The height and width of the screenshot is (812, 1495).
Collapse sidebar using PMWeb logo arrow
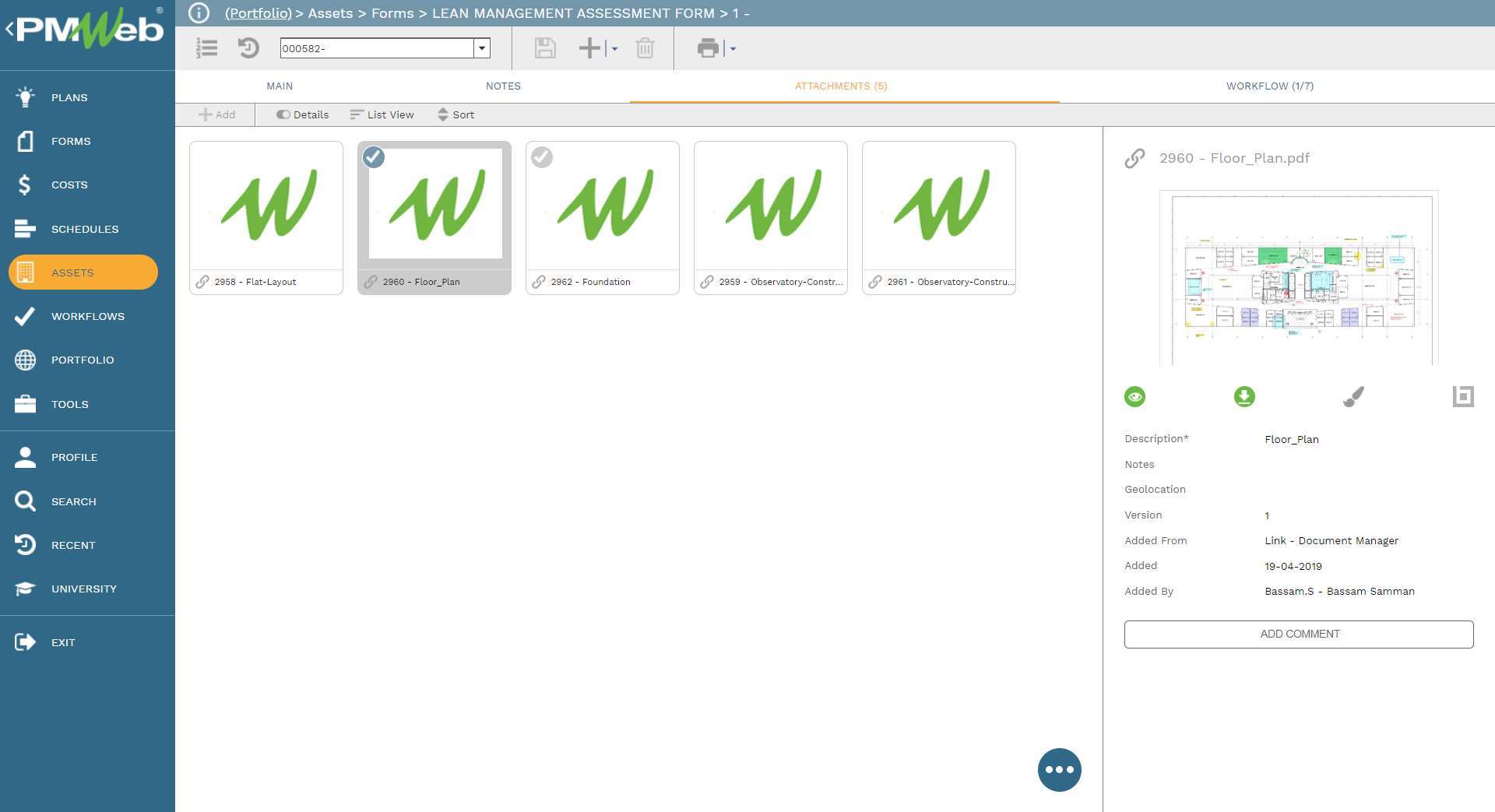click(x=9, y=30)
